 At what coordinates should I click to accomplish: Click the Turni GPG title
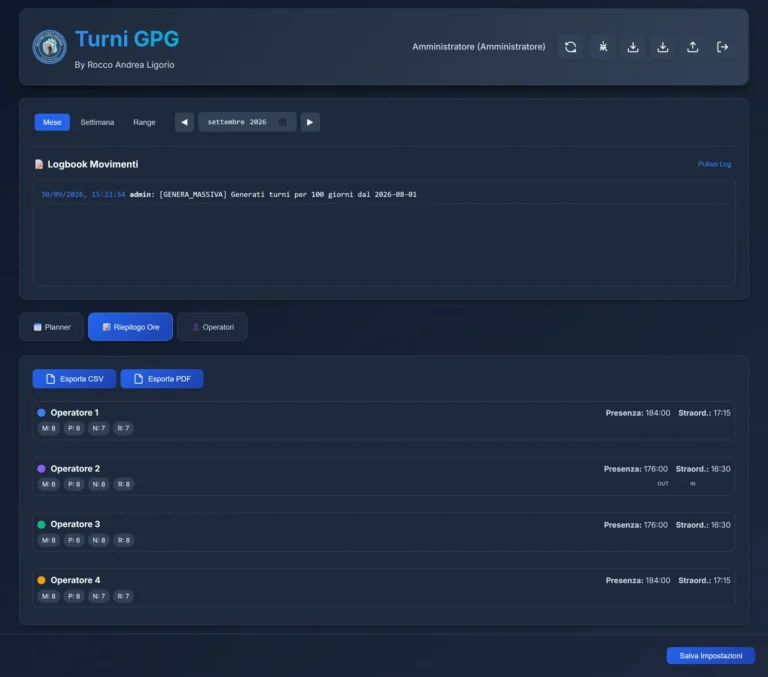click(x=127, y=39)
